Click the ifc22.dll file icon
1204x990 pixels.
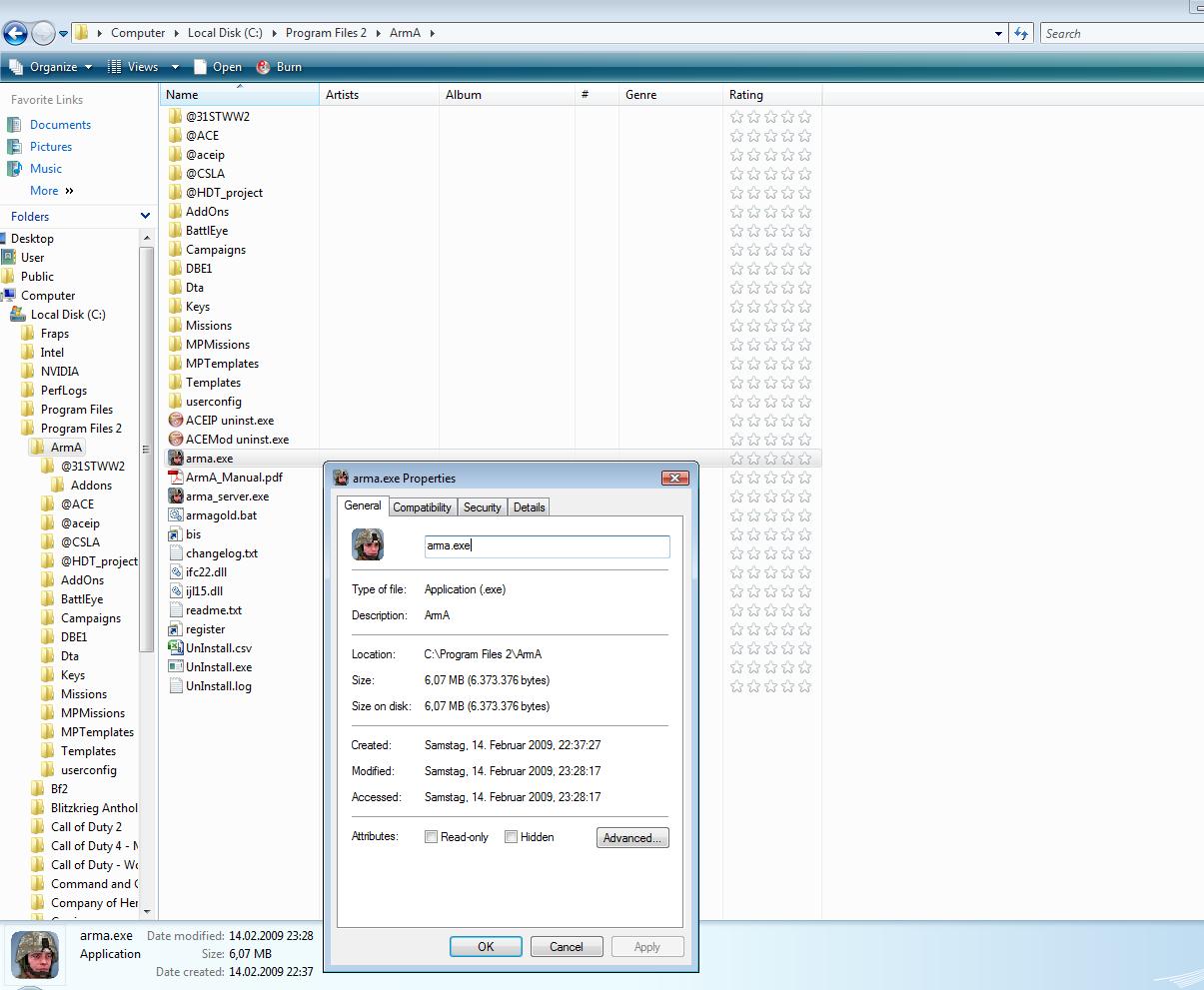[x=176, y=572]
